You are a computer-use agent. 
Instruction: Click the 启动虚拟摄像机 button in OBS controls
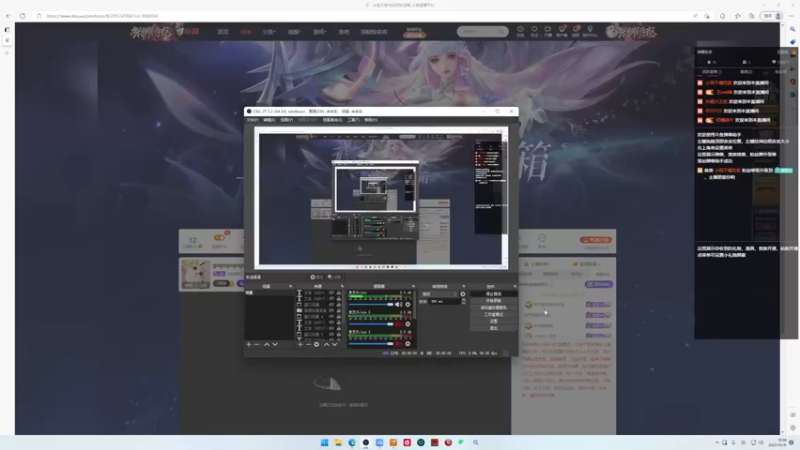(493, 308)
